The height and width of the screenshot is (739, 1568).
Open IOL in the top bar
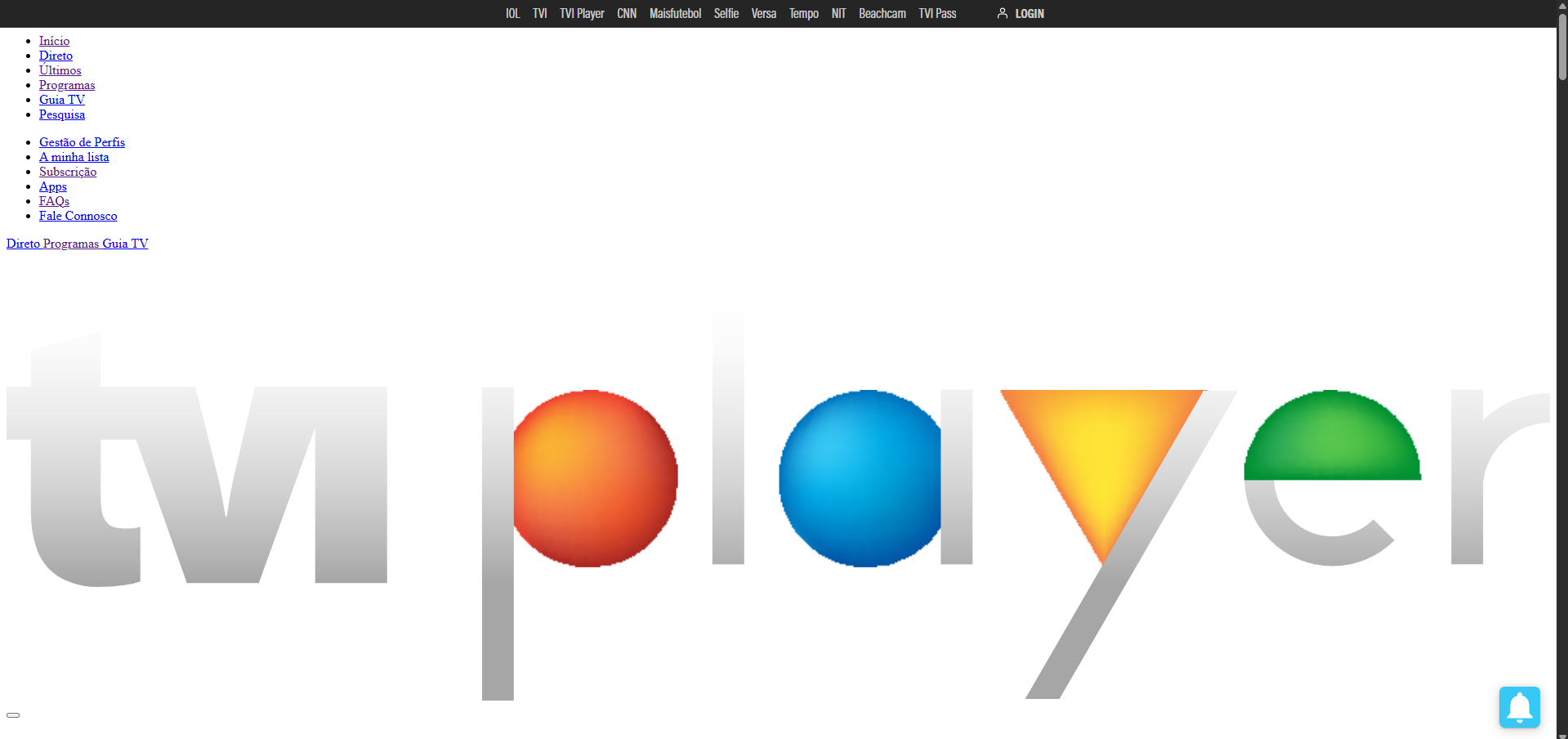(x=512, y=14)
